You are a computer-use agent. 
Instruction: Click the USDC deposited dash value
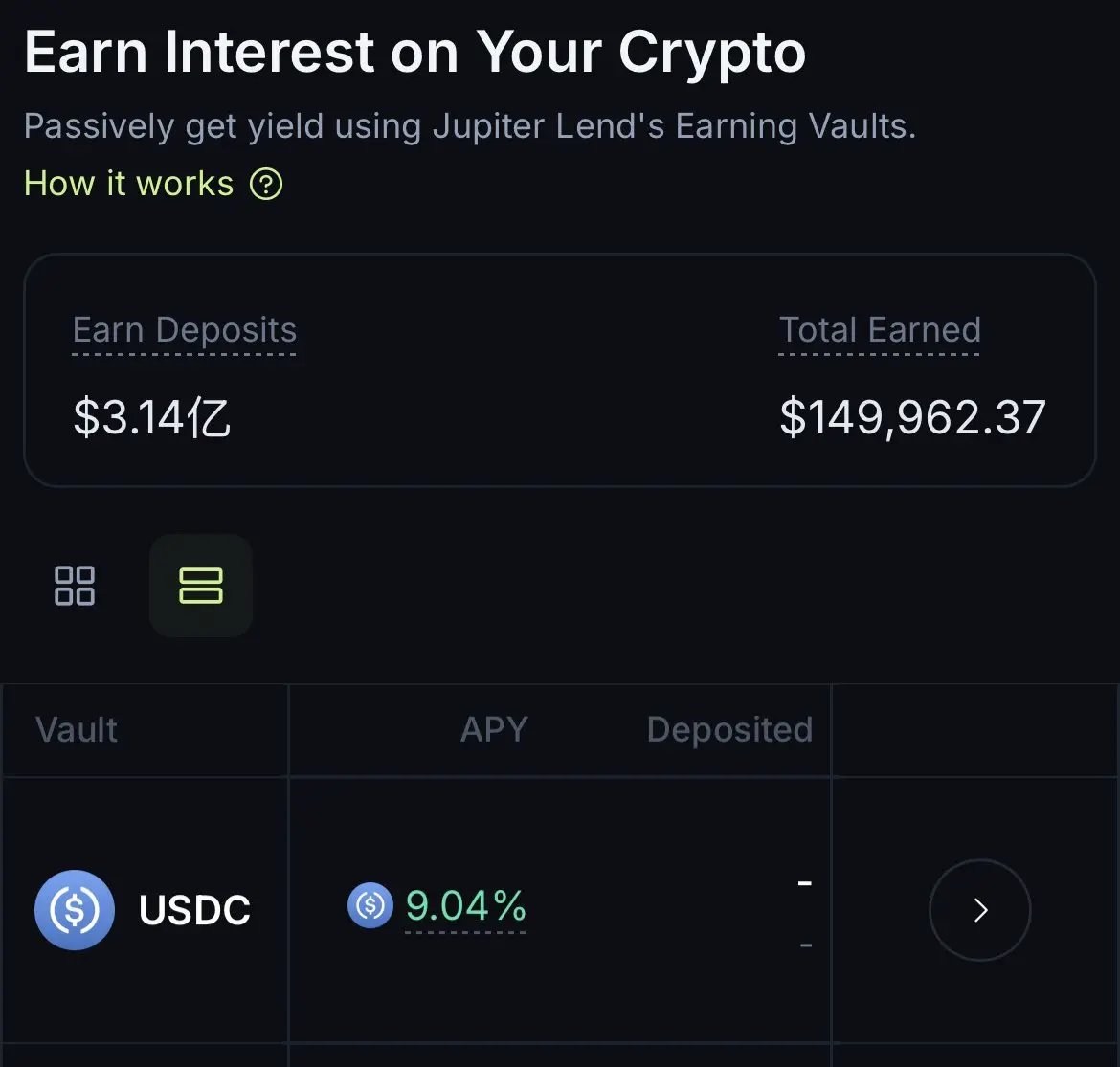[805, 883]
